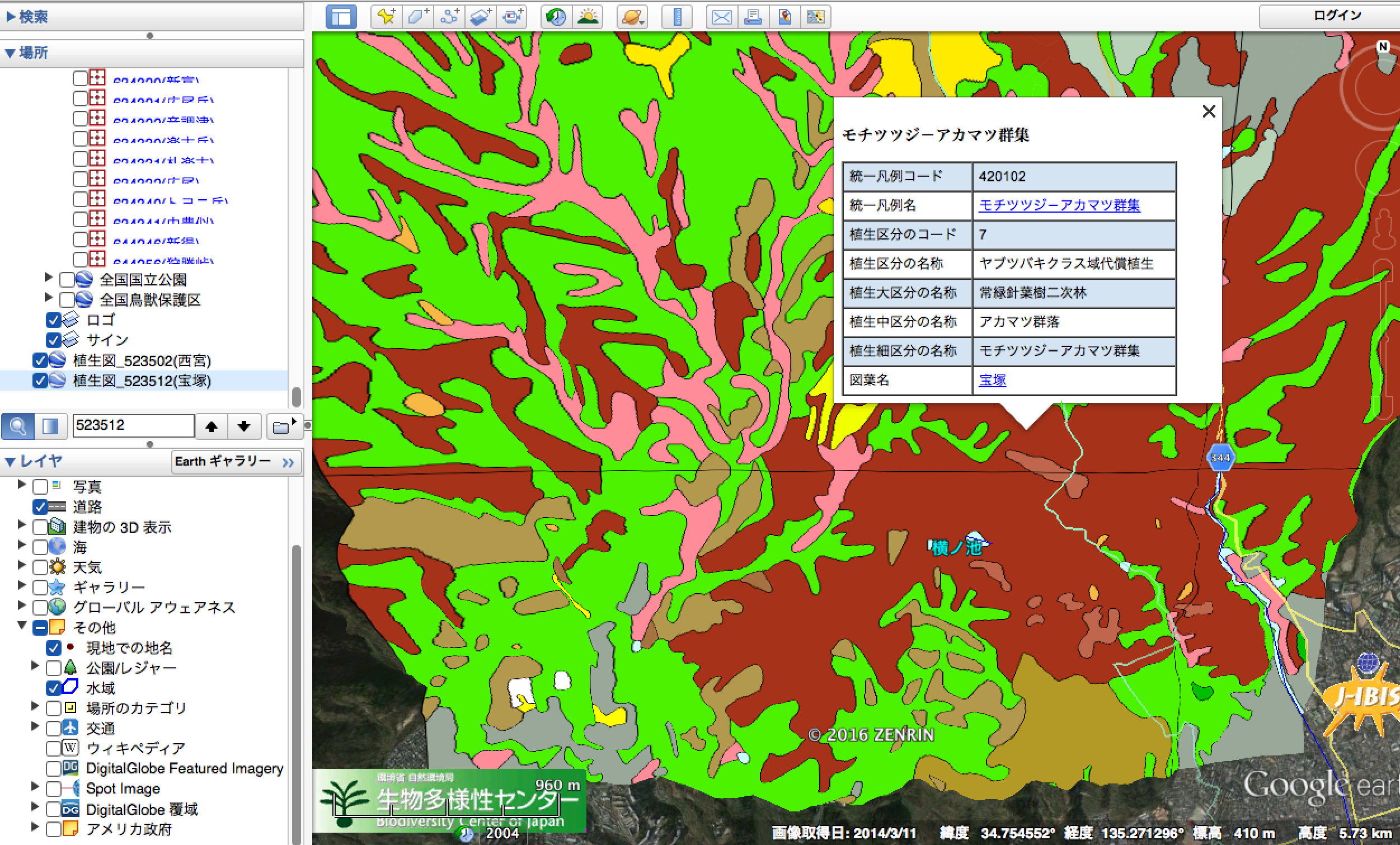Close the モチツツジ－アカマツ群集 info balloon

coord(1209,111)
